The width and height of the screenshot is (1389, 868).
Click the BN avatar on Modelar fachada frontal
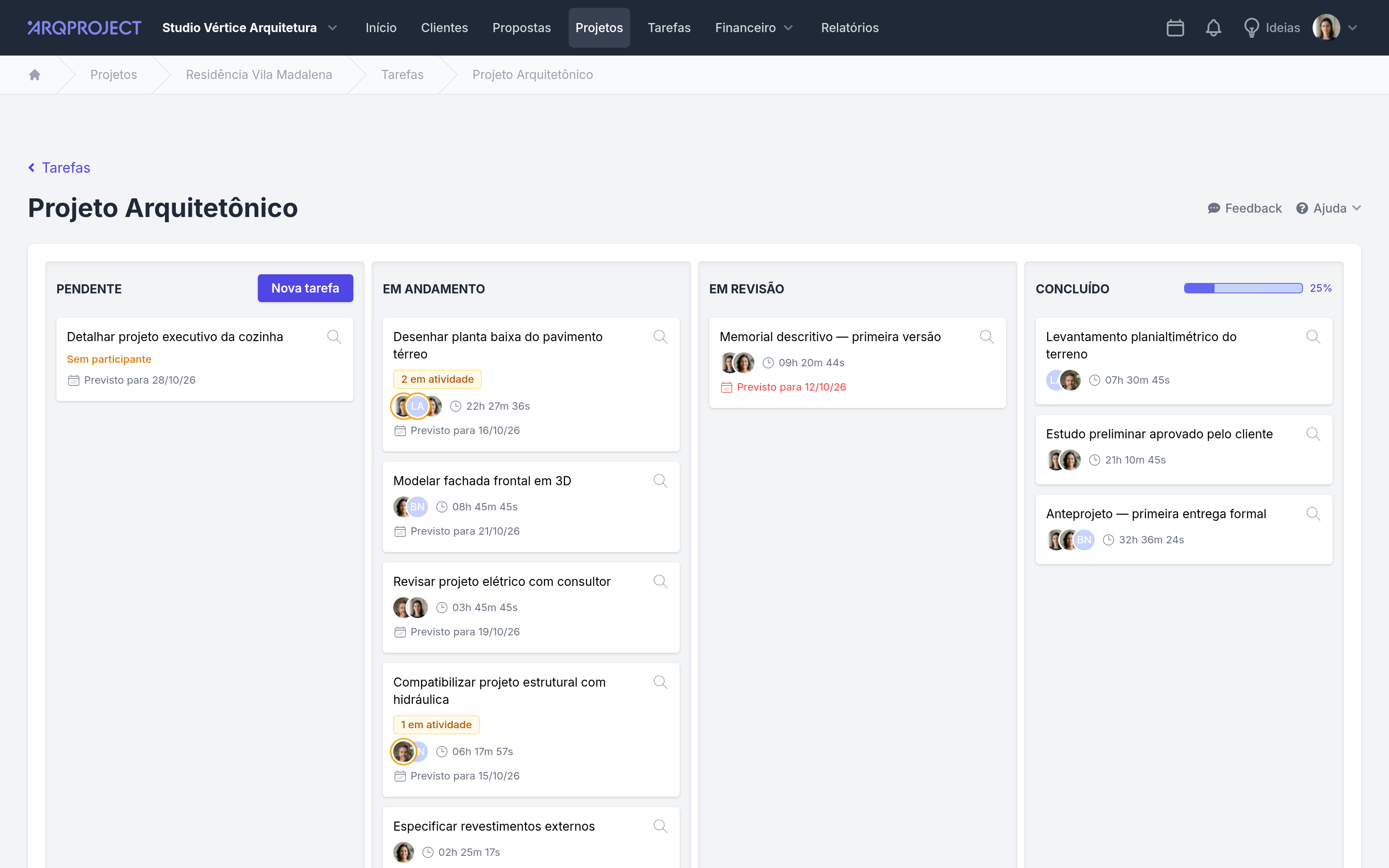point(417,506)
